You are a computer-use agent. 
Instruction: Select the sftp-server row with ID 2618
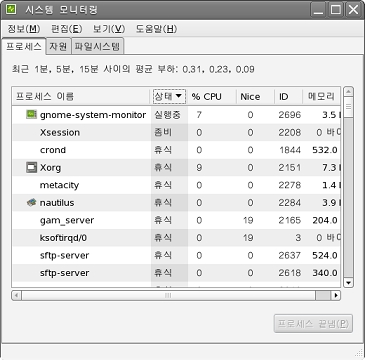pos(176,273)
